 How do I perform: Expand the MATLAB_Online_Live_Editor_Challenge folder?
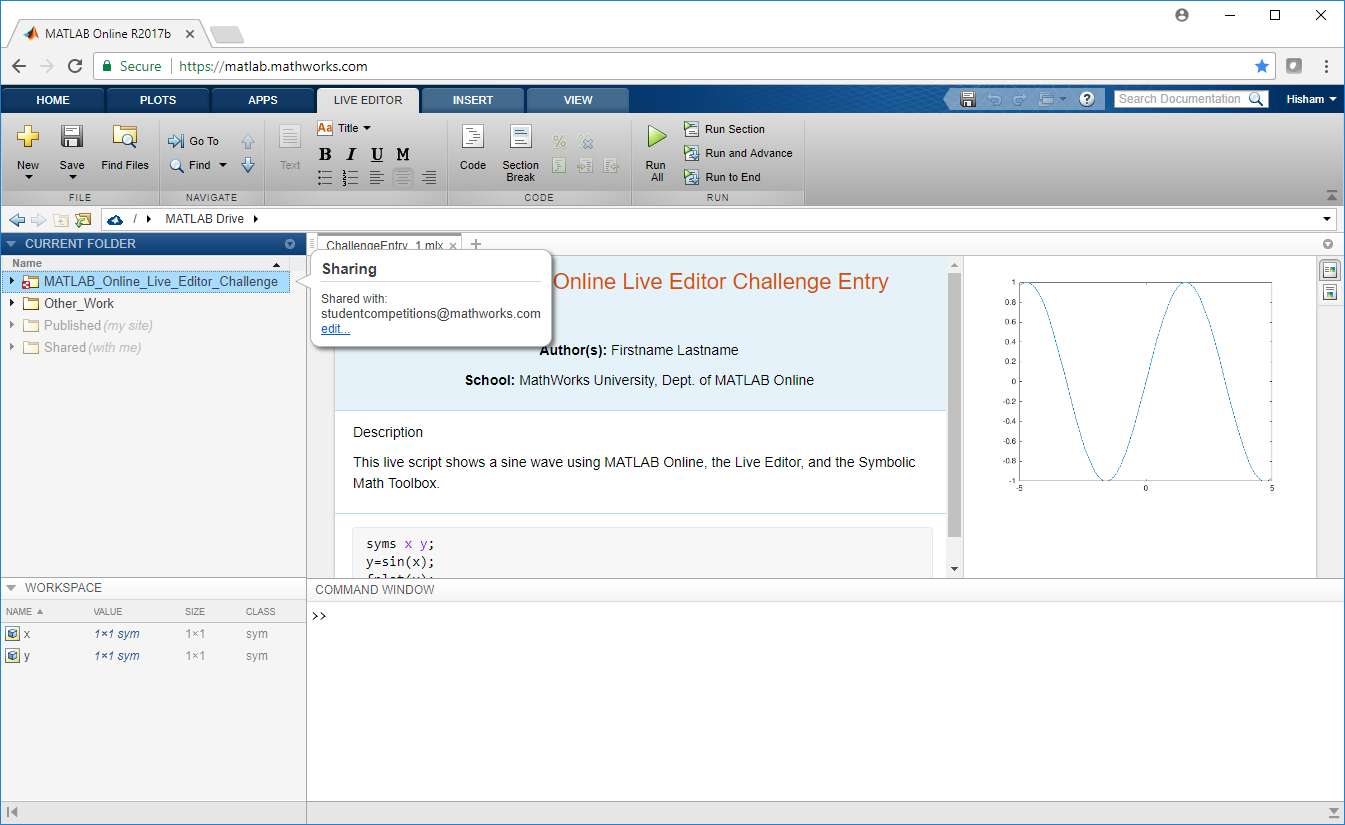click(12, 281)
